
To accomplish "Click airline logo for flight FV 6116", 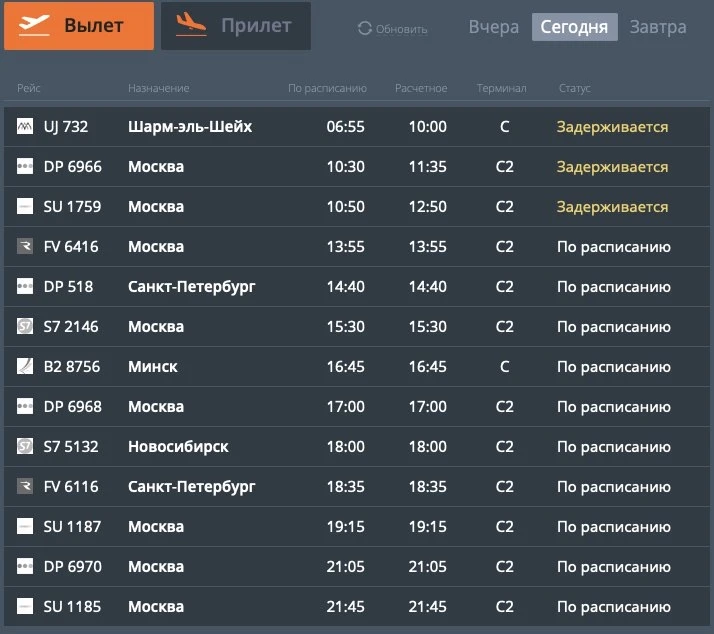I will (25, 487).
